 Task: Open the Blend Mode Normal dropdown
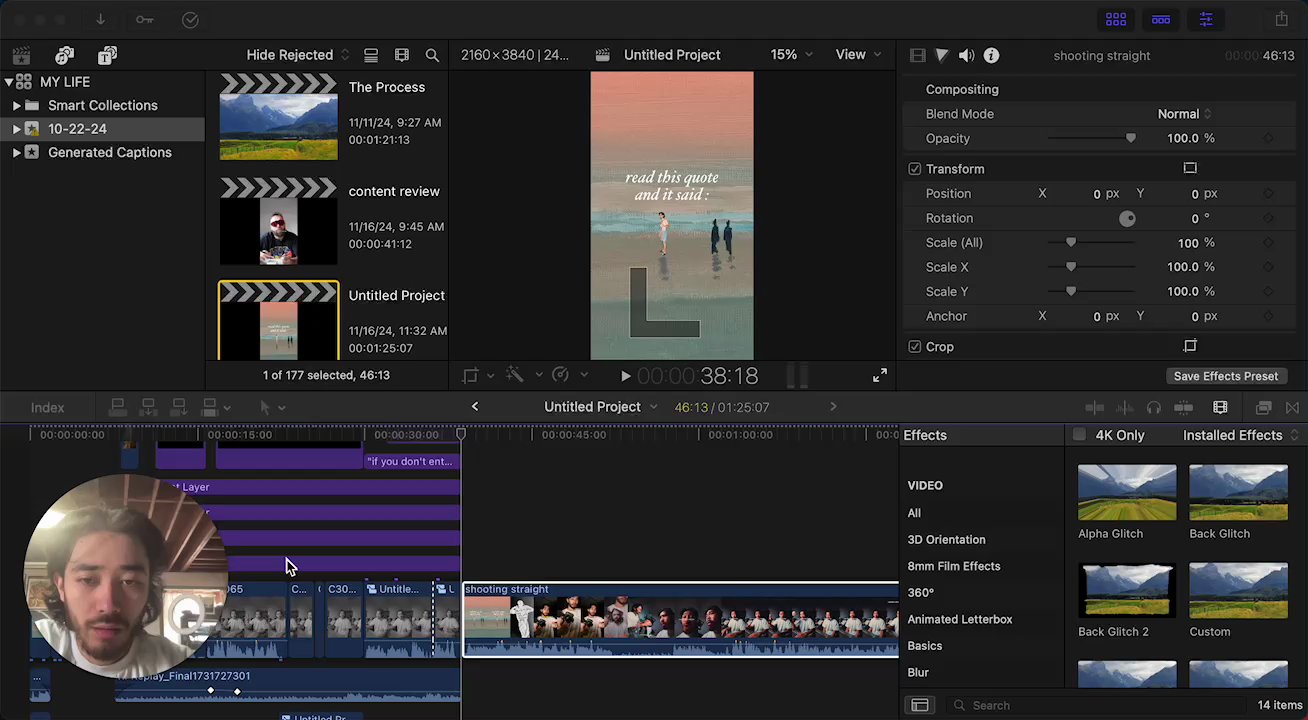point(1185,114)
